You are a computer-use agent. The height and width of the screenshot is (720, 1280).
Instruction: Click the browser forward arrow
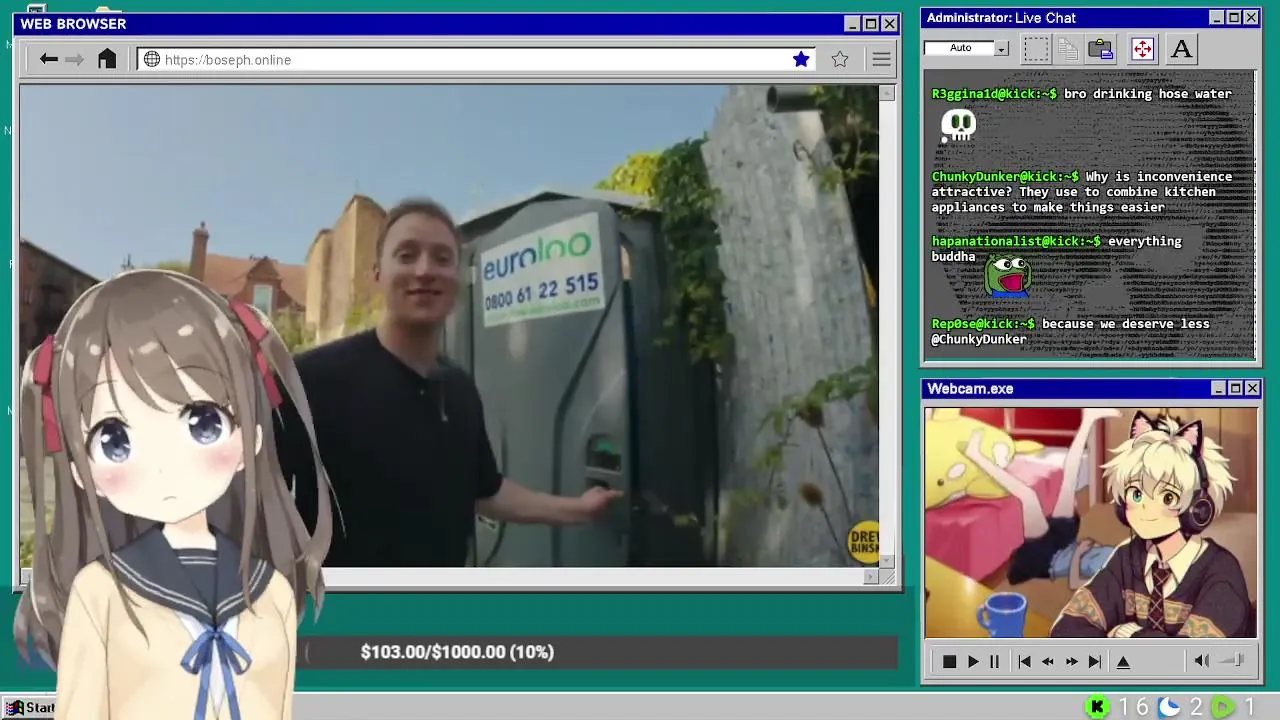click(x=75, y=59)
